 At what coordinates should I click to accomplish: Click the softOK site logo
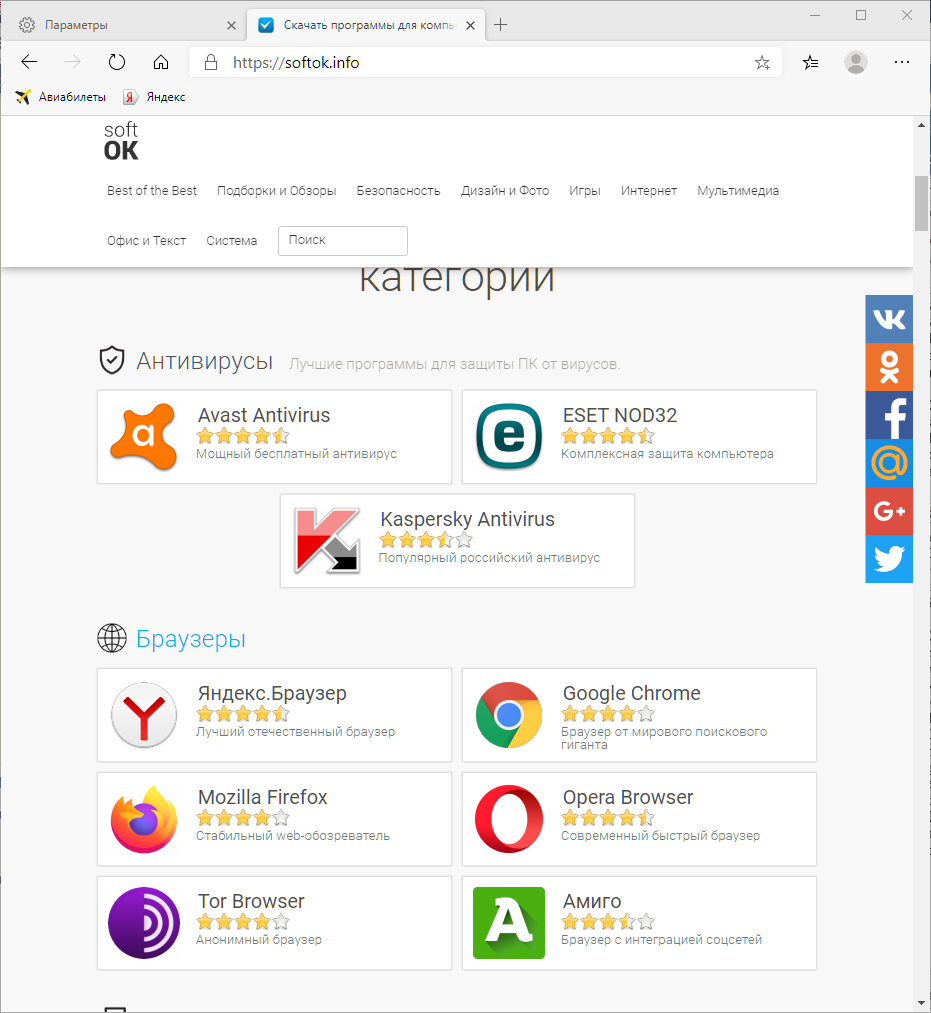click(x=121, y=141)
